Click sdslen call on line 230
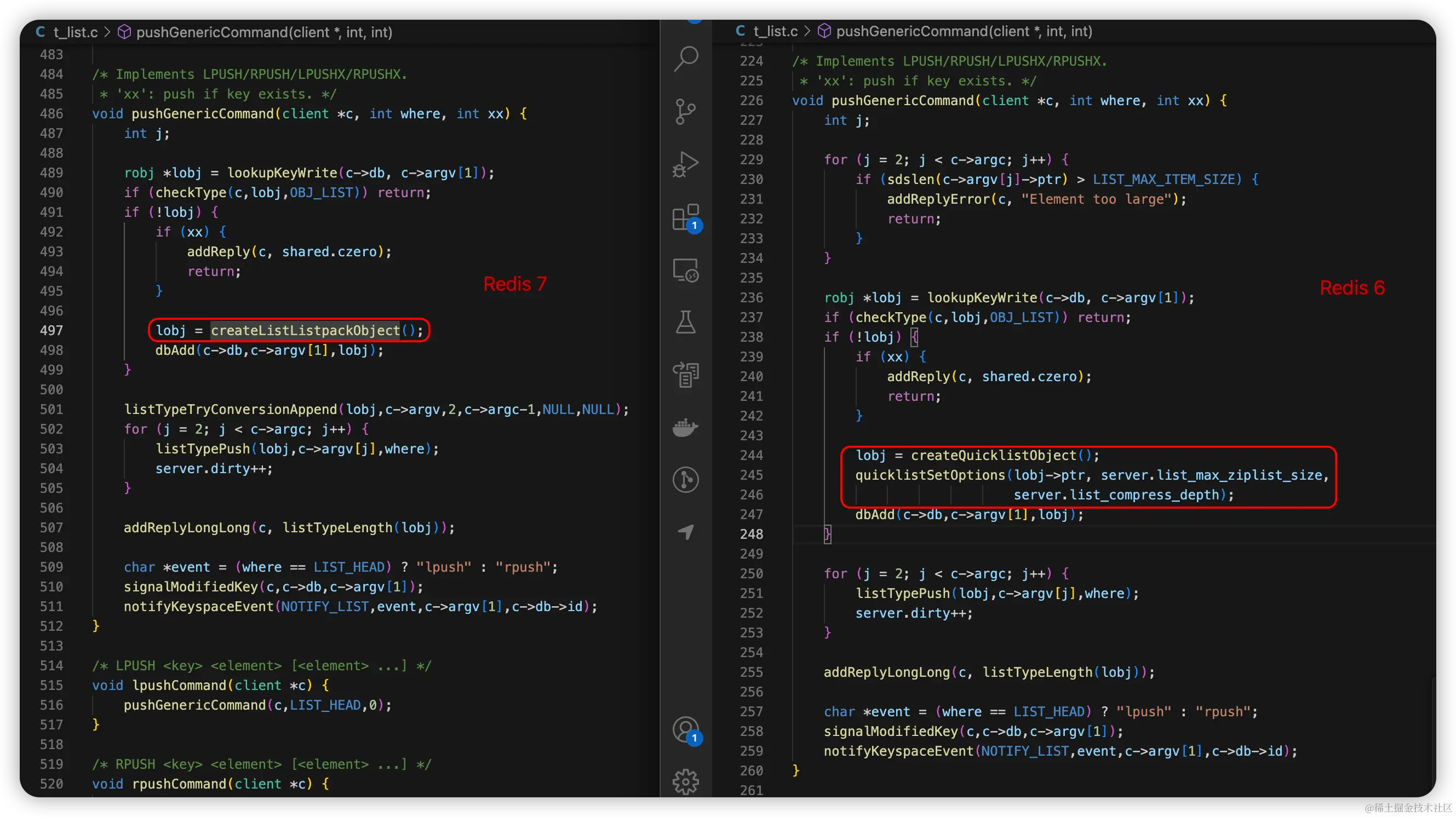The image size is (1456, 817). [x=910, y=179]
